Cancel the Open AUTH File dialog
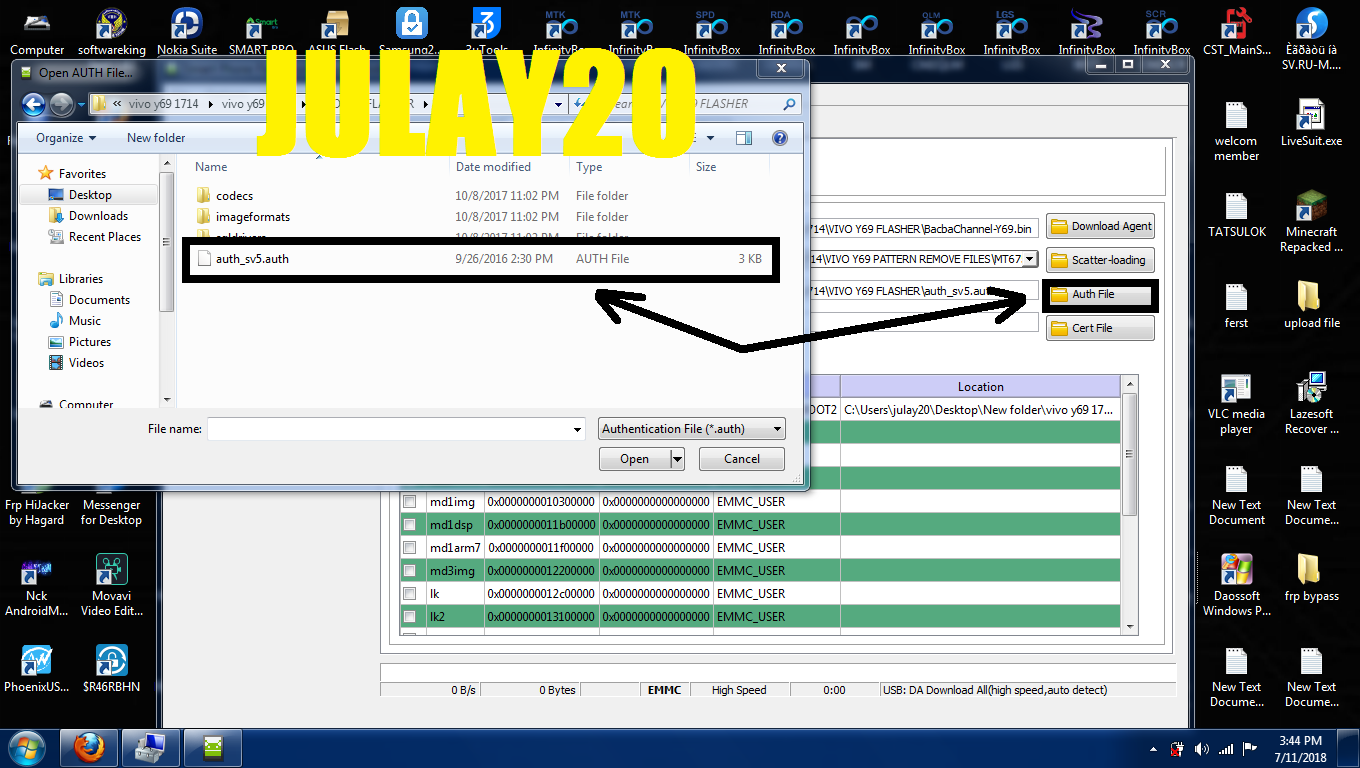The image size is (1360, 768). coord(742,459)
